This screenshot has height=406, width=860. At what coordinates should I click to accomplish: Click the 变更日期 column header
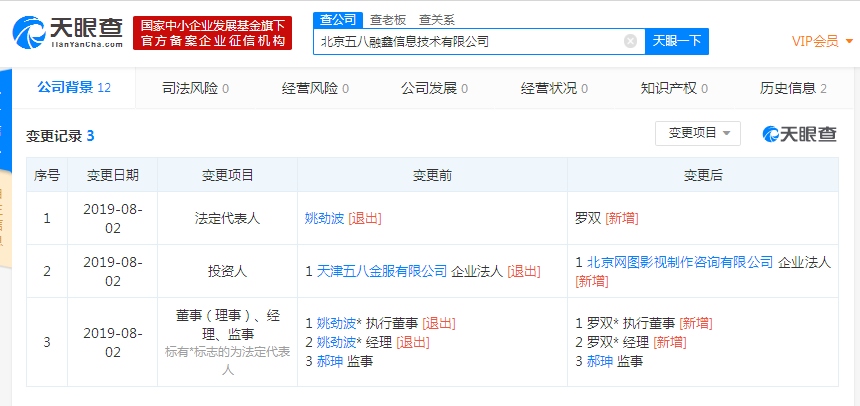coord(112,175)
